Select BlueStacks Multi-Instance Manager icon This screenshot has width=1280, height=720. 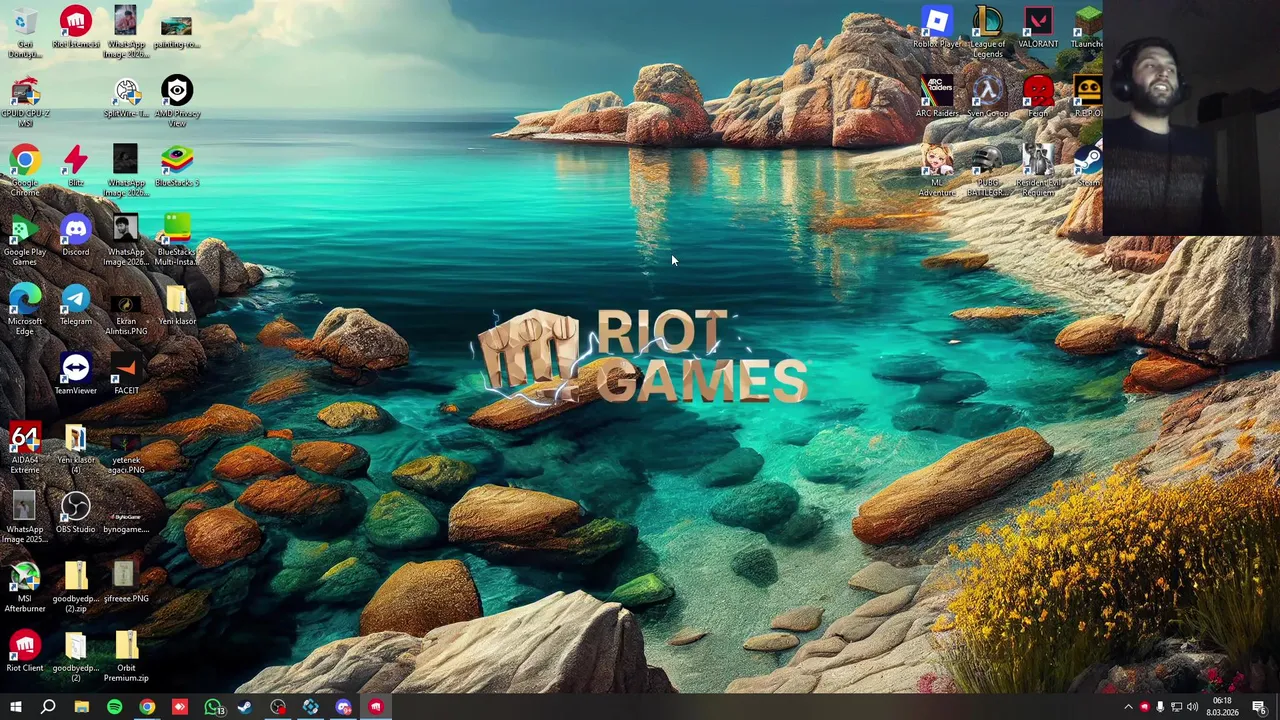pyautogui.click(x=177, y=240)
